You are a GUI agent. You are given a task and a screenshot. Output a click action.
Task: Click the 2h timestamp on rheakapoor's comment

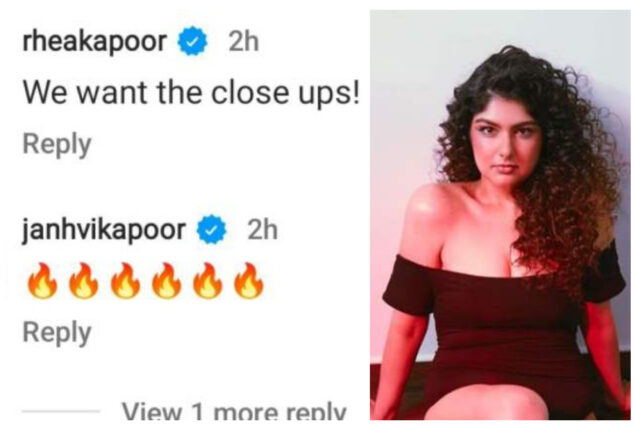click(x=243, y=41)
